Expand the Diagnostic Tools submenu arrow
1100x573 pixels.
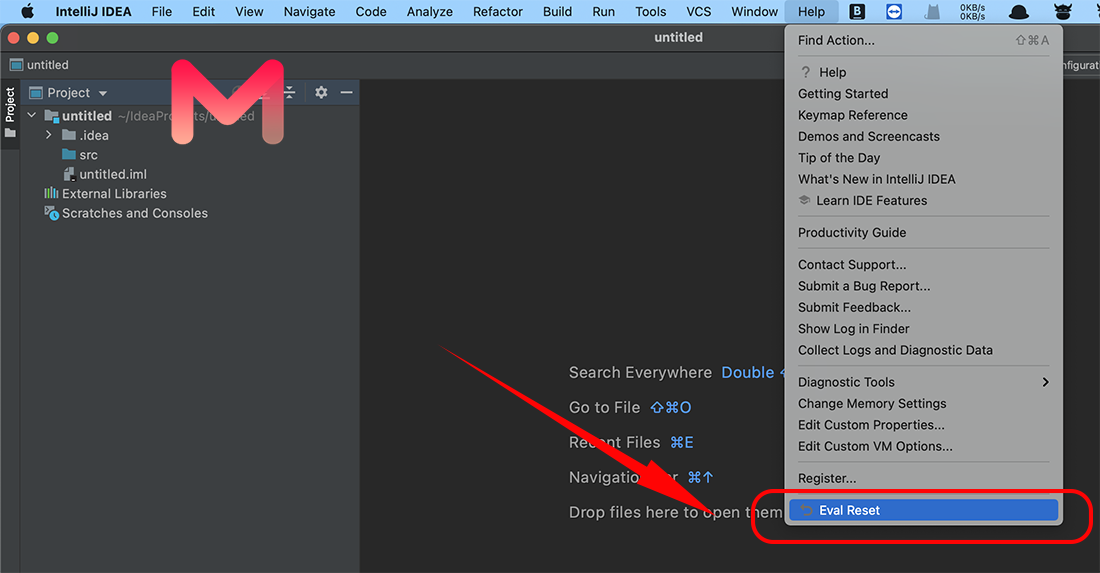click(1045, 382)
